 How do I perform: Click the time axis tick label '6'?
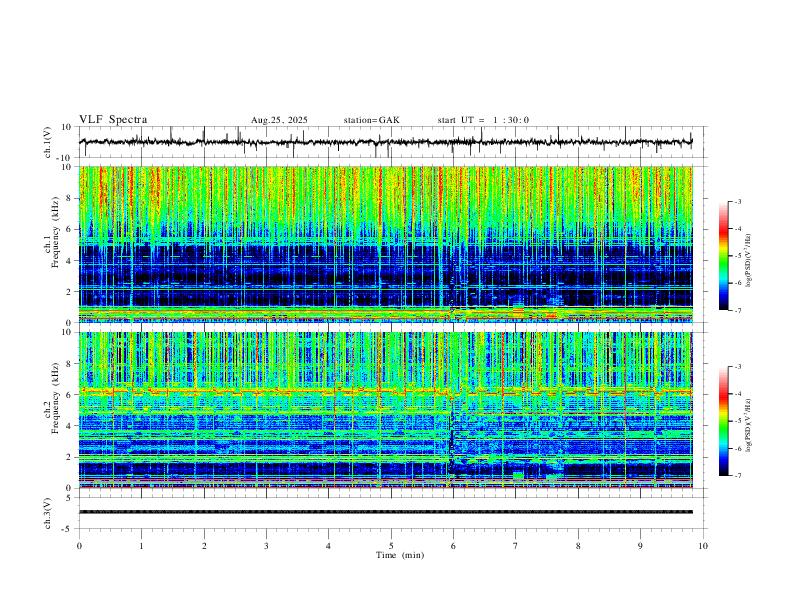[453, 546]
